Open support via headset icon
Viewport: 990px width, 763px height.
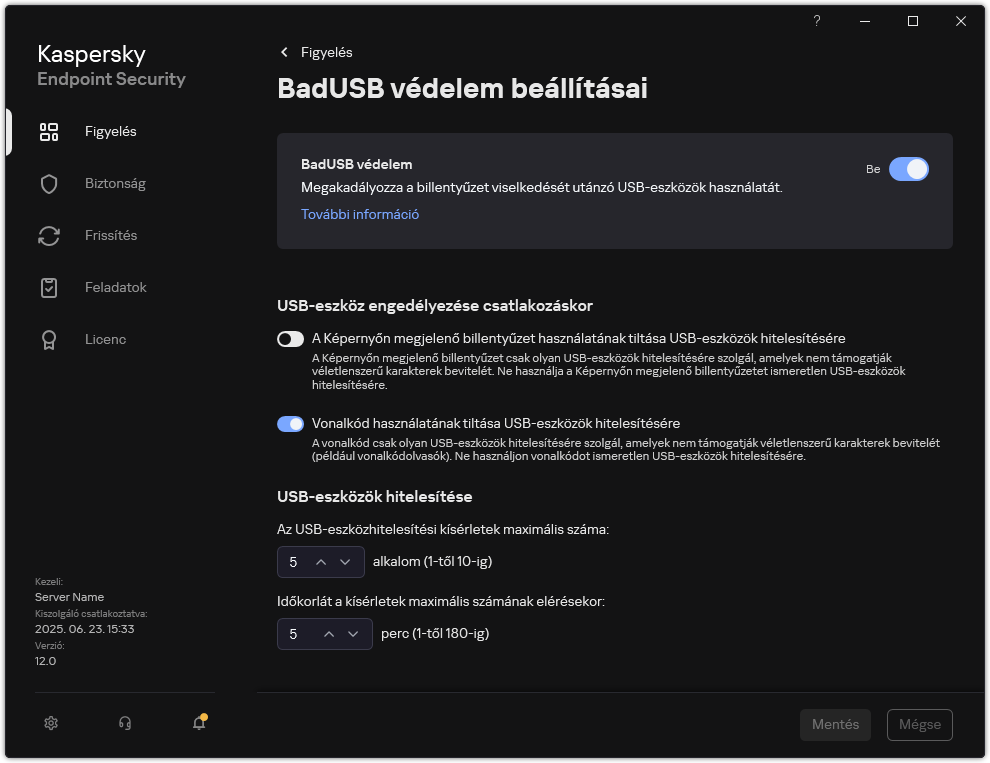tap(124, 722)
